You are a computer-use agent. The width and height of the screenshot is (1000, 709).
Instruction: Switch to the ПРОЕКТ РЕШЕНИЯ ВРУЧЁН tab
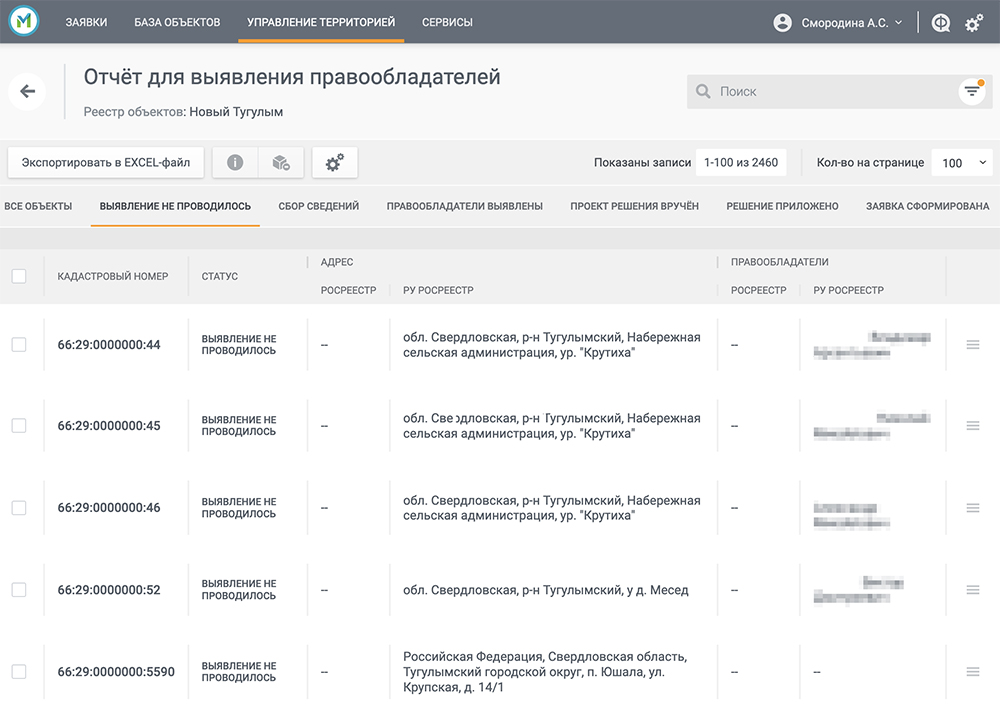pos(635,206)
